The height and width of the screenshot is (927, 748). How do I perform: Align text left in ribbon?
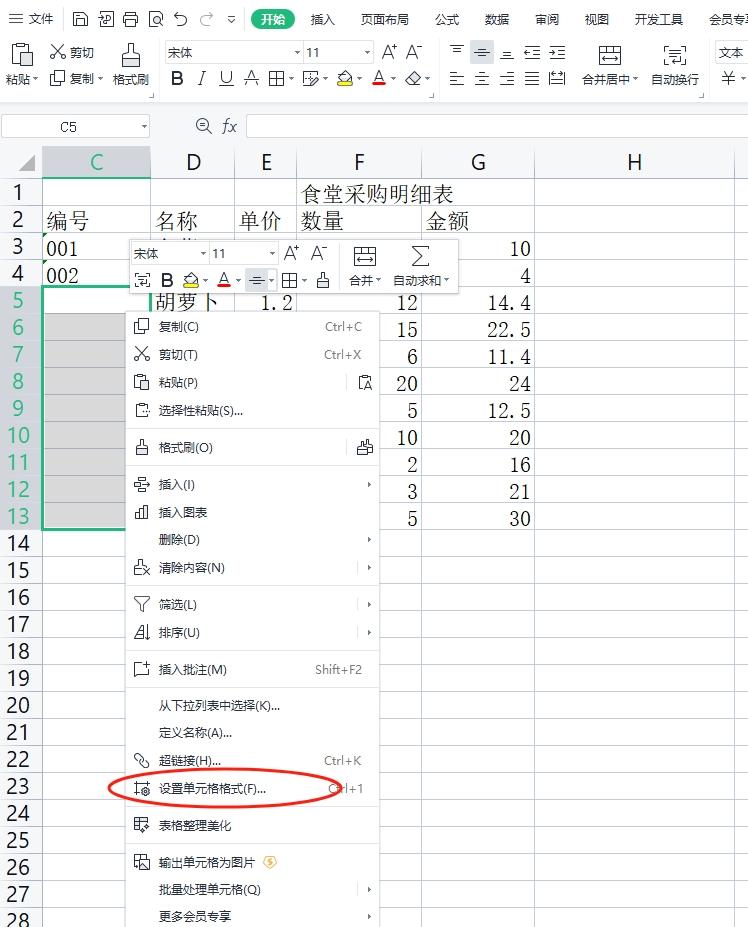coord(456,78)
